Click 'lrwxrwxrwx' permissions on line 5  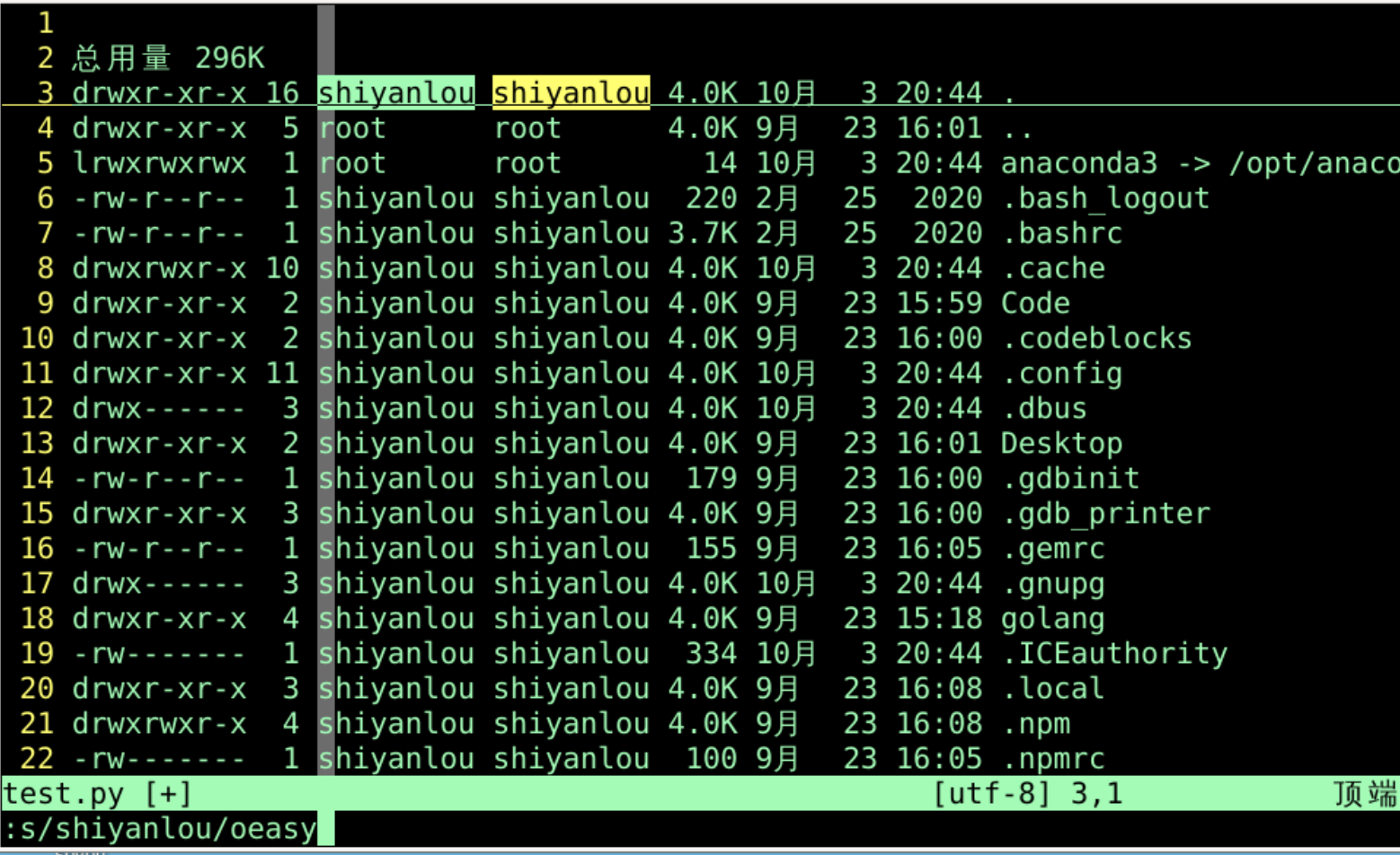click(159, 163)
